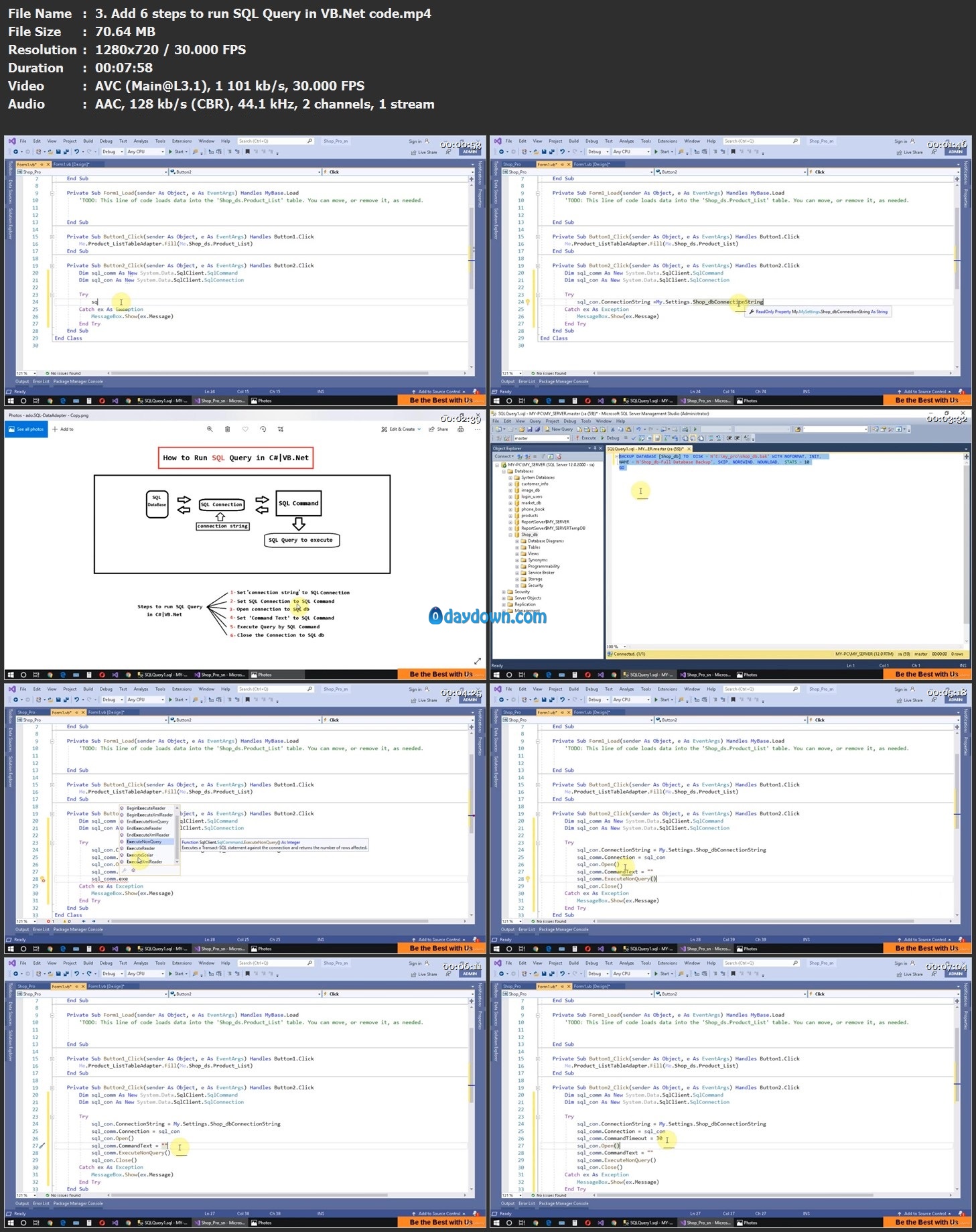
Task: Click Windows Start button in the Photos frame taskbar
Action: tap(11, 675)
